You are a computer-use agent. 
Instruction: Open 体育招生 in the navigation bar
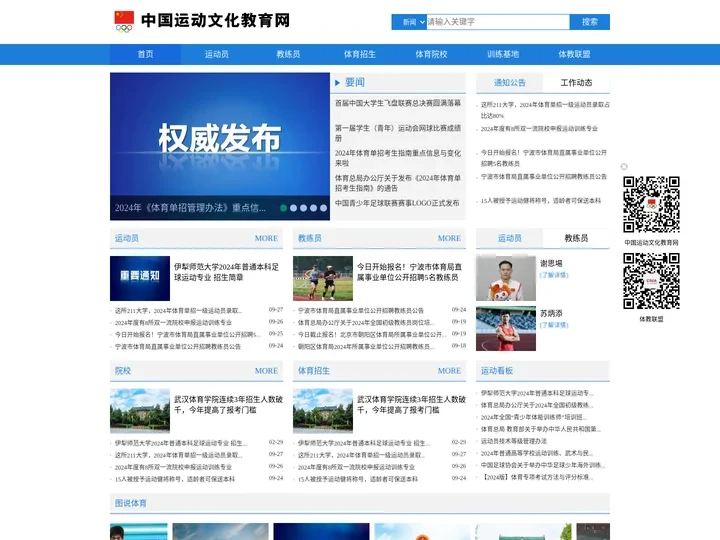pos(360,54)
